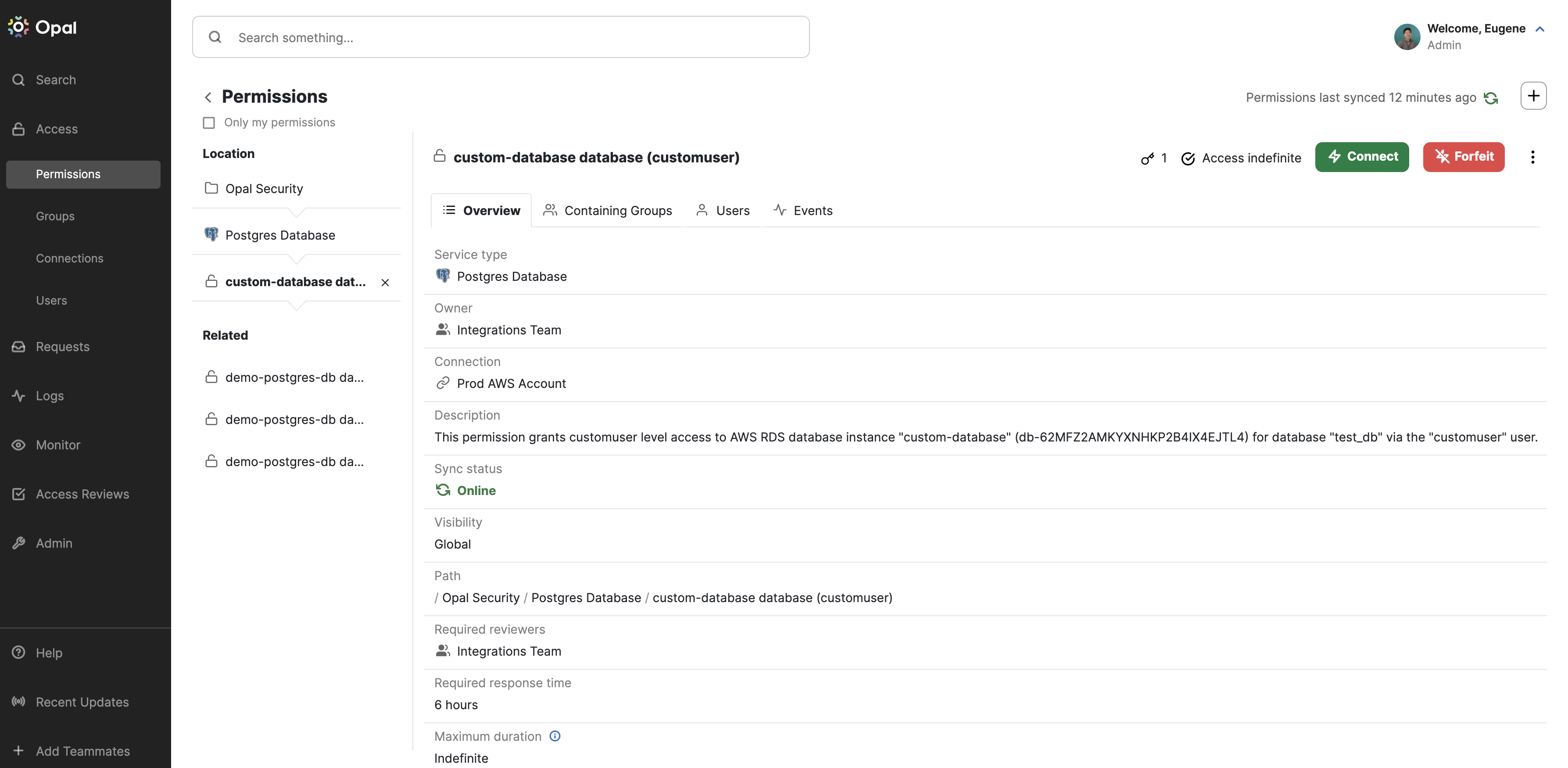Switch to the Overview tab
Image resolution: width=1568 pixels, height=768 pixels.
(481, 211)
